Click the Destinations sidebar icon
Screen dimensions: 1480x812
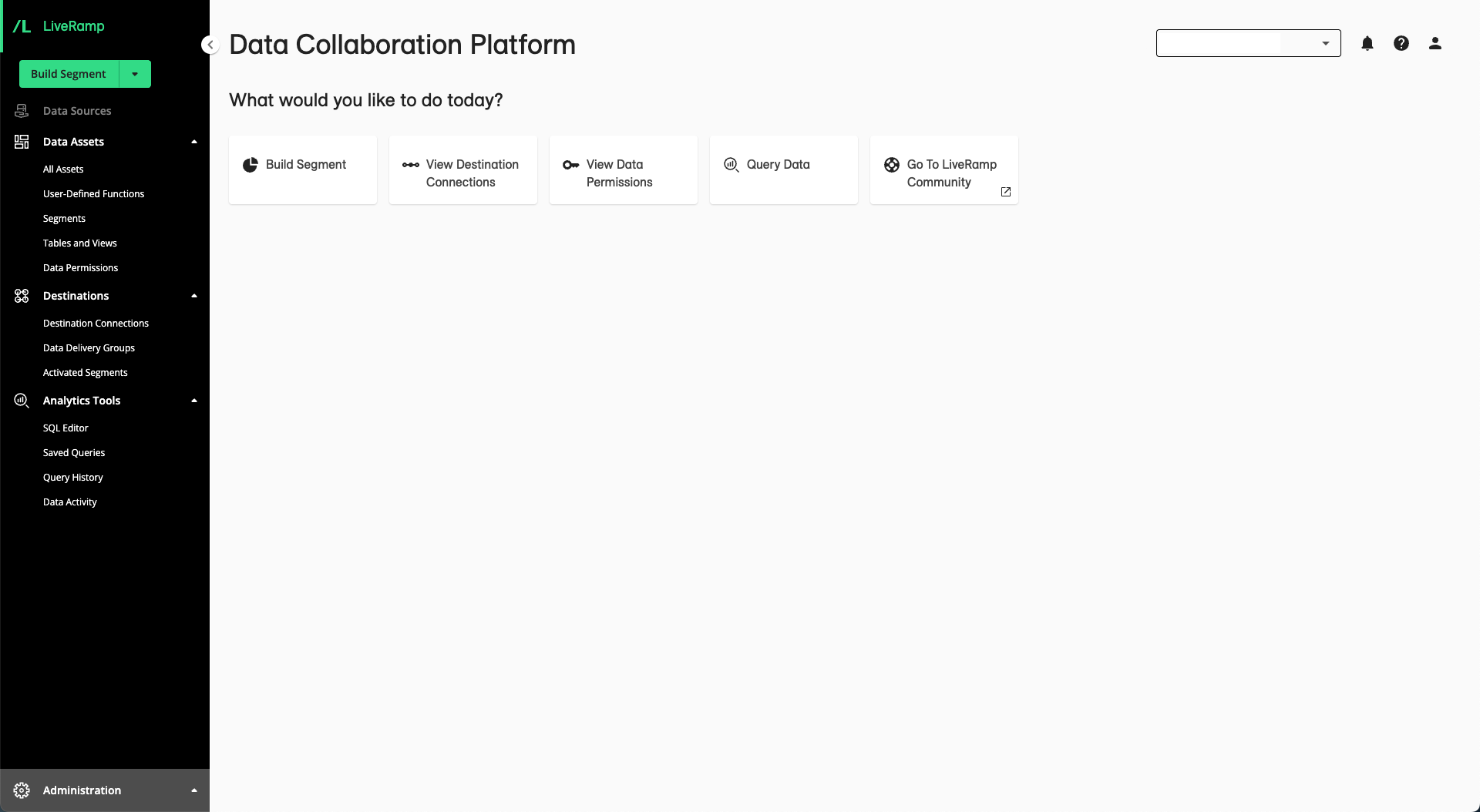point(22,296)
